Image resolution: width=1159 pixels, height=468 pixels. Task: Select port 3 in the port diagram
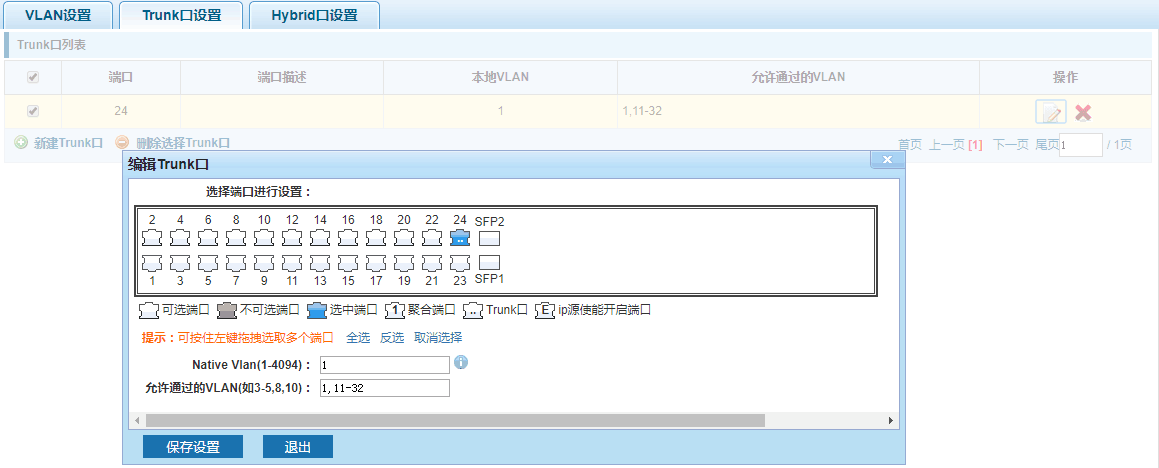[180, 263]
